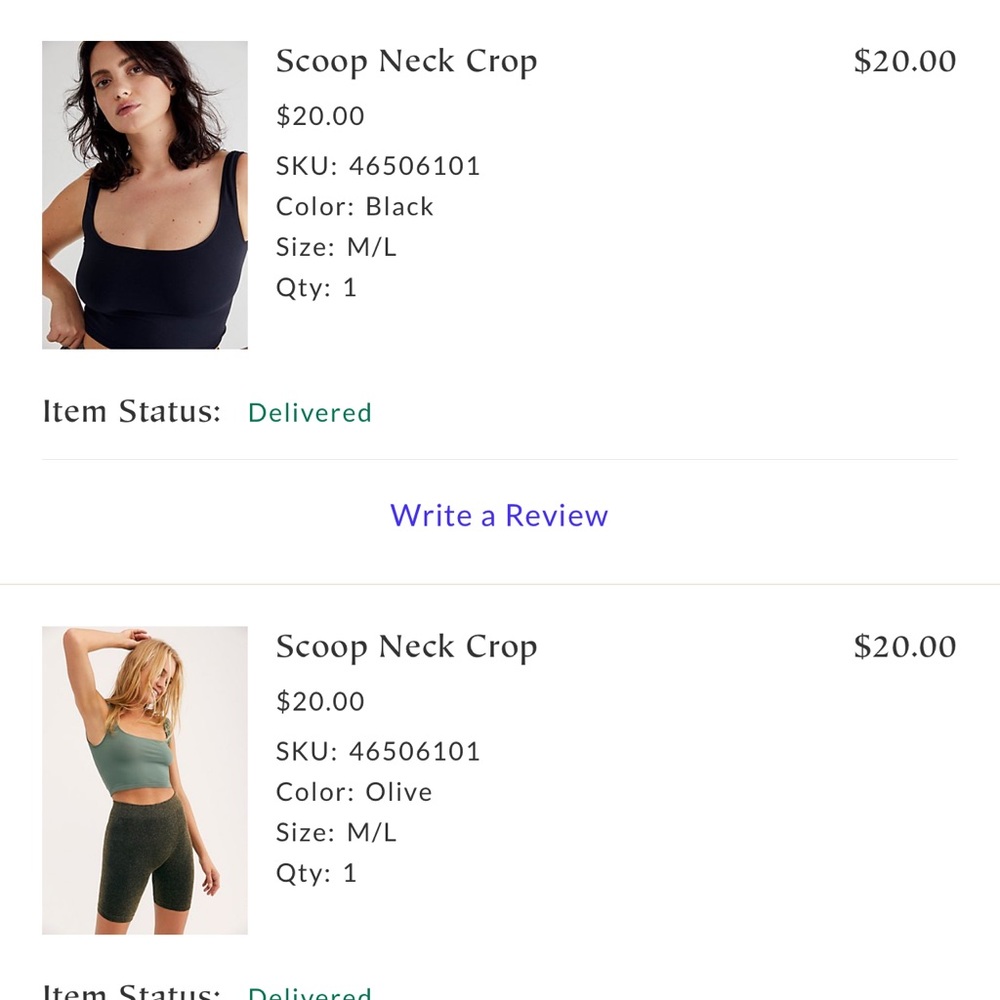Click the Color: Black detail line
1000x1000 pixels.
coord(354,207)
